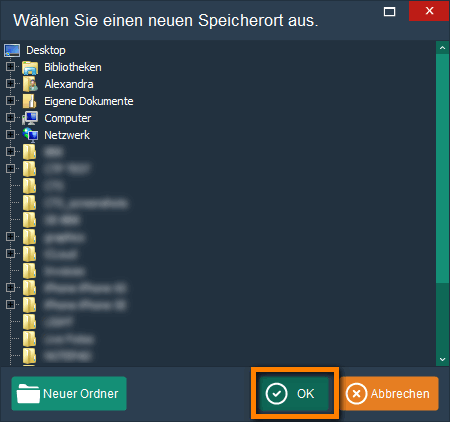
Task: Click the X circle icon on Abbrechen
Action: point(356,394)
